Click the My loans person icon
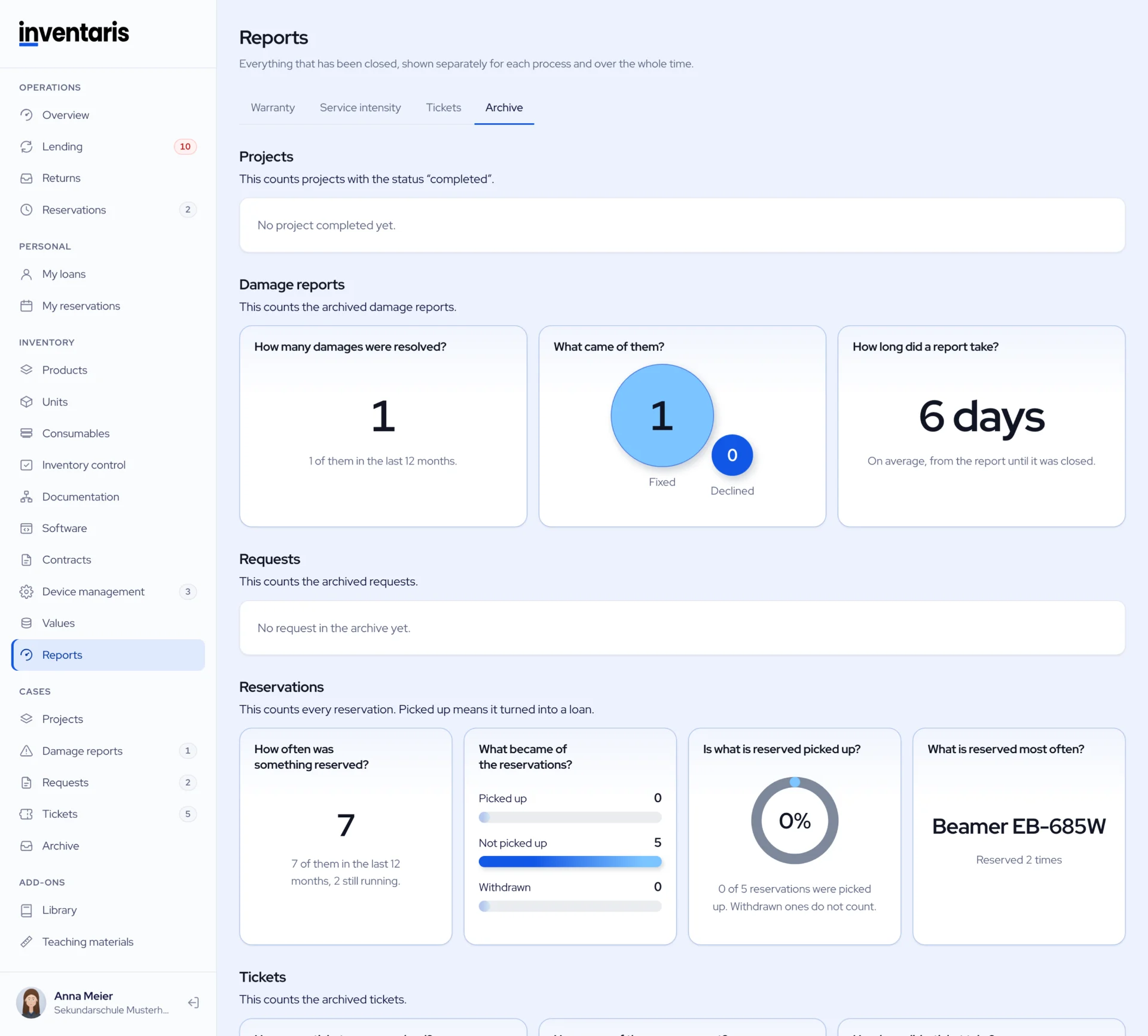 [x=26, y=274]
